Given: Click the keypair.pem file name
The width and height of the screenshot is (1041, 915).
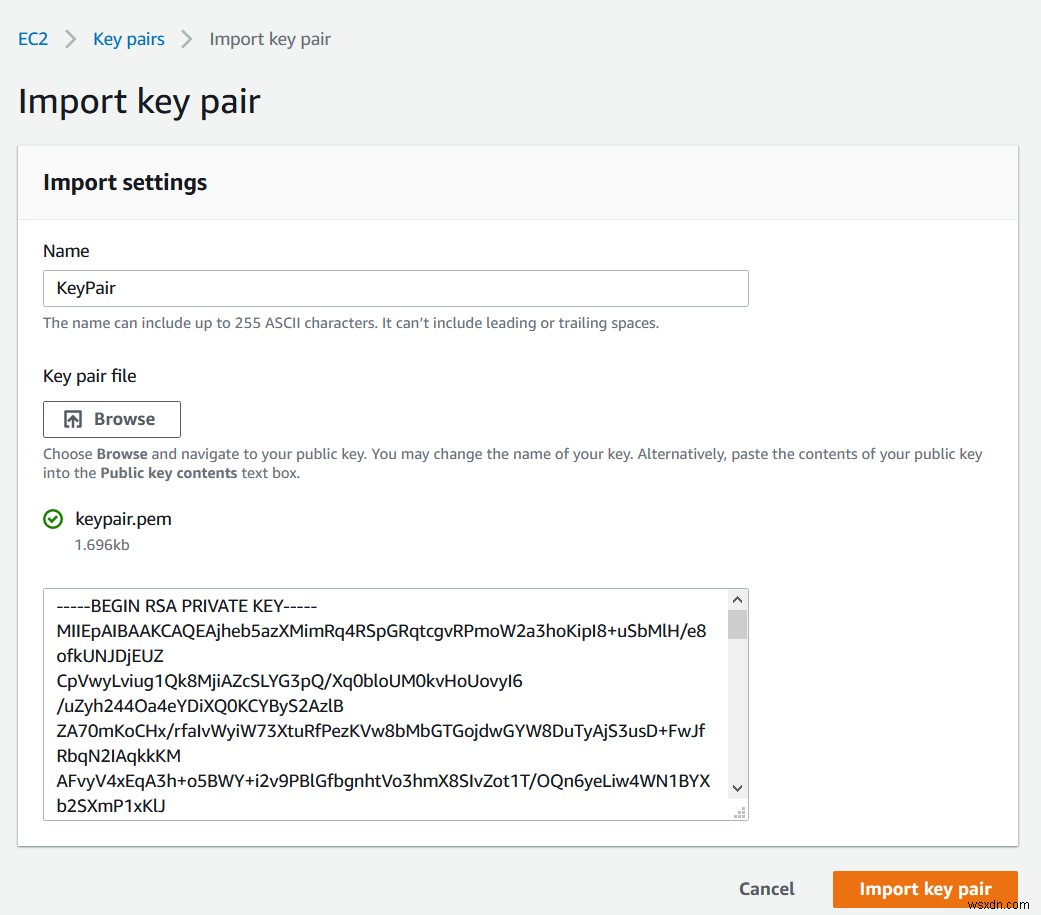Looking at the screenshot, I should point(123,519).
